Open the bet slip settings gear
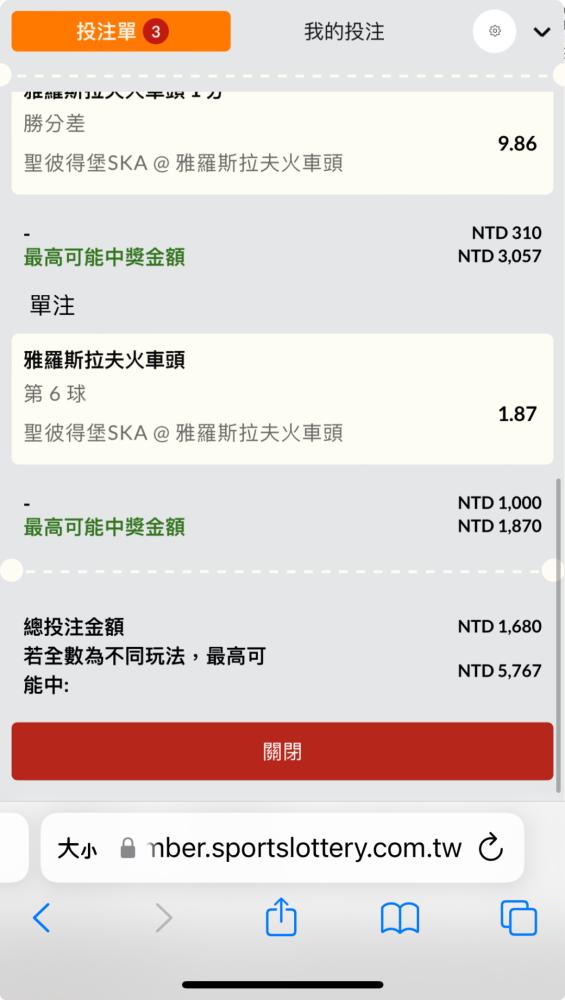 pyautogui.click(x=494, y=31)
